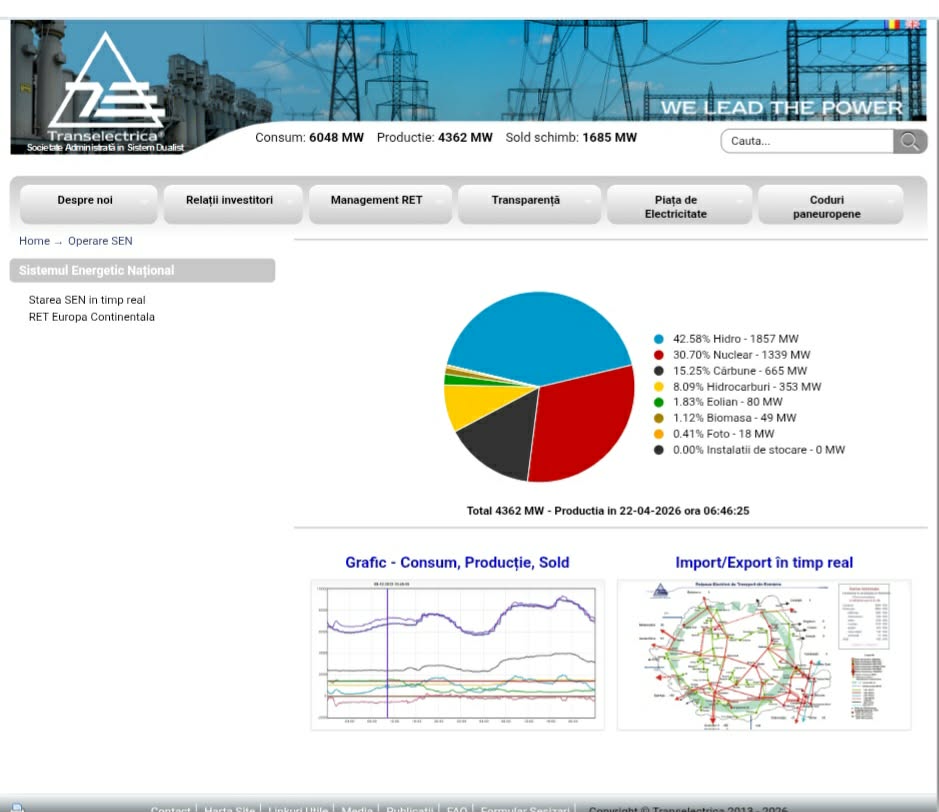The width and height of the screenshot is (939, 812).
Task: Click the red Nuclear legend dot
Action: pos(659,355)
